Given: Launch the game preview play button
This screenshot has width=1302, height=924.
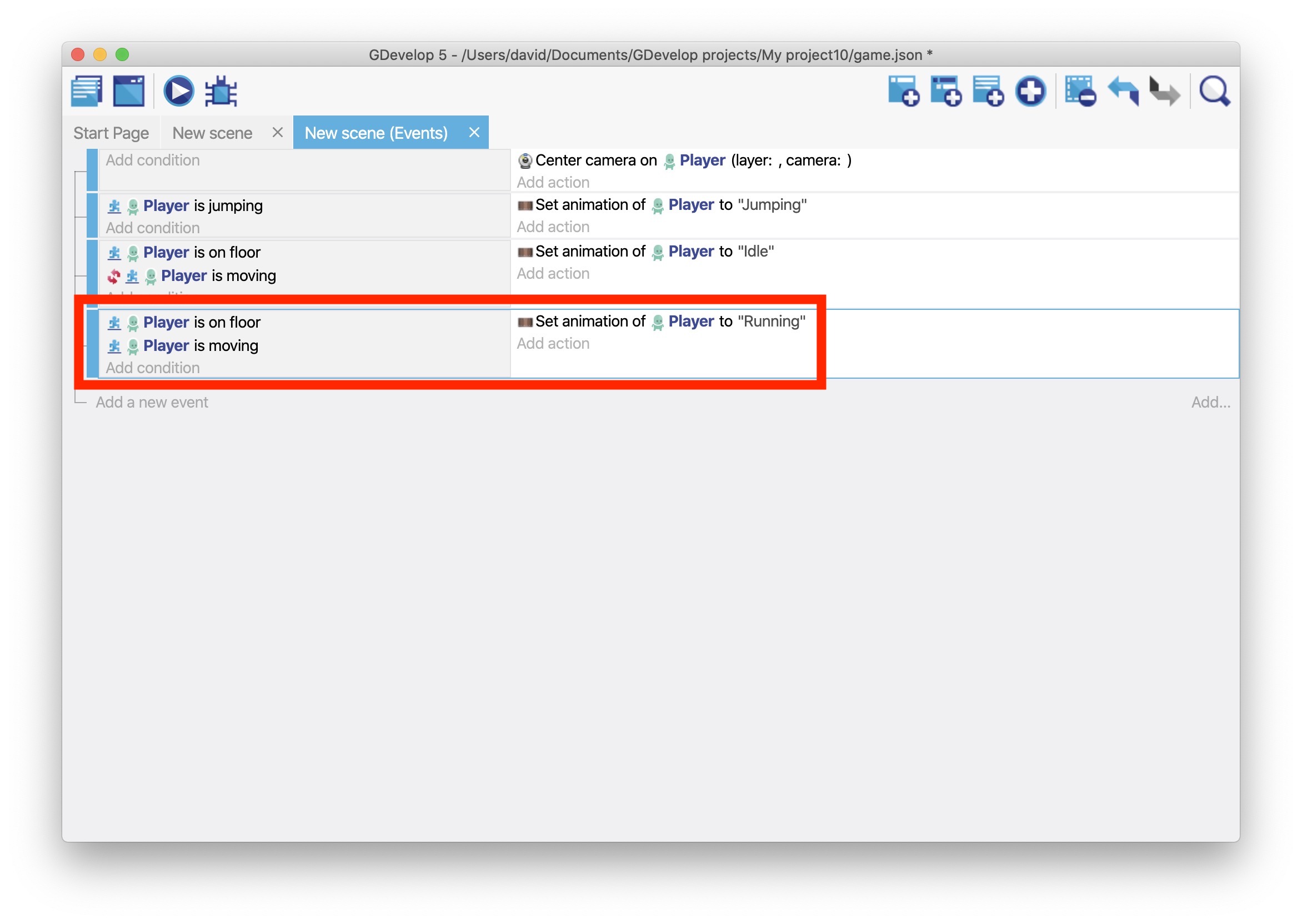Looking at the screenshot, I should click(179, 91).
